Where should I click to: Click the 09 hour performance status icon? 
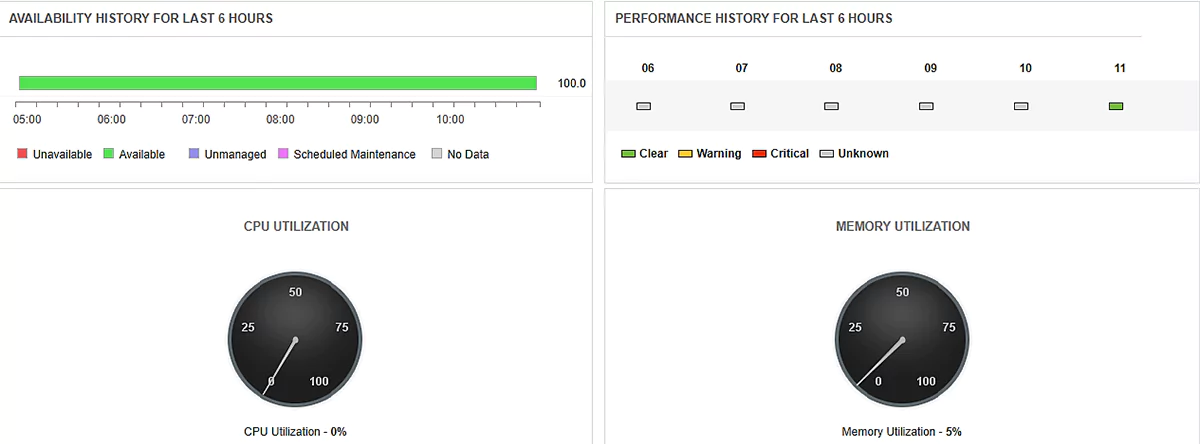tap(926, 106)
